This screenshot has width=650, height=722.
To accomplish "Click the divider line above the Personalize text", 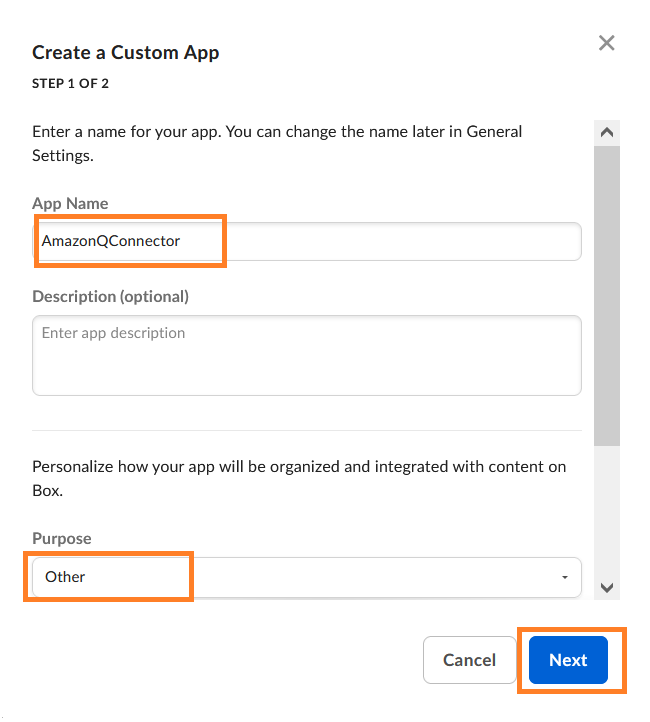I will coord(306,431).
